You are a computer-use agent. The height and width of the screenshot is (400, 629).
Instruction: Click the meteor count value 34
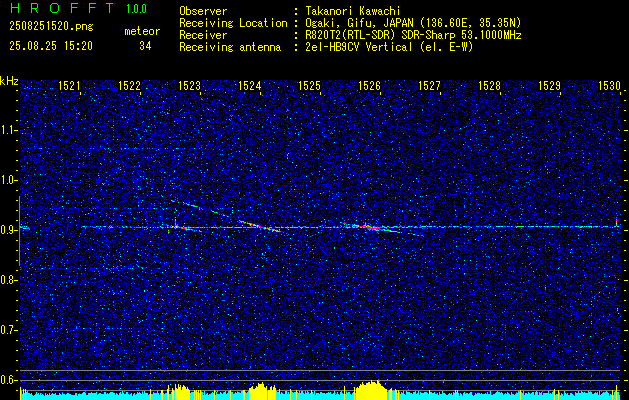tap(145, 46)
